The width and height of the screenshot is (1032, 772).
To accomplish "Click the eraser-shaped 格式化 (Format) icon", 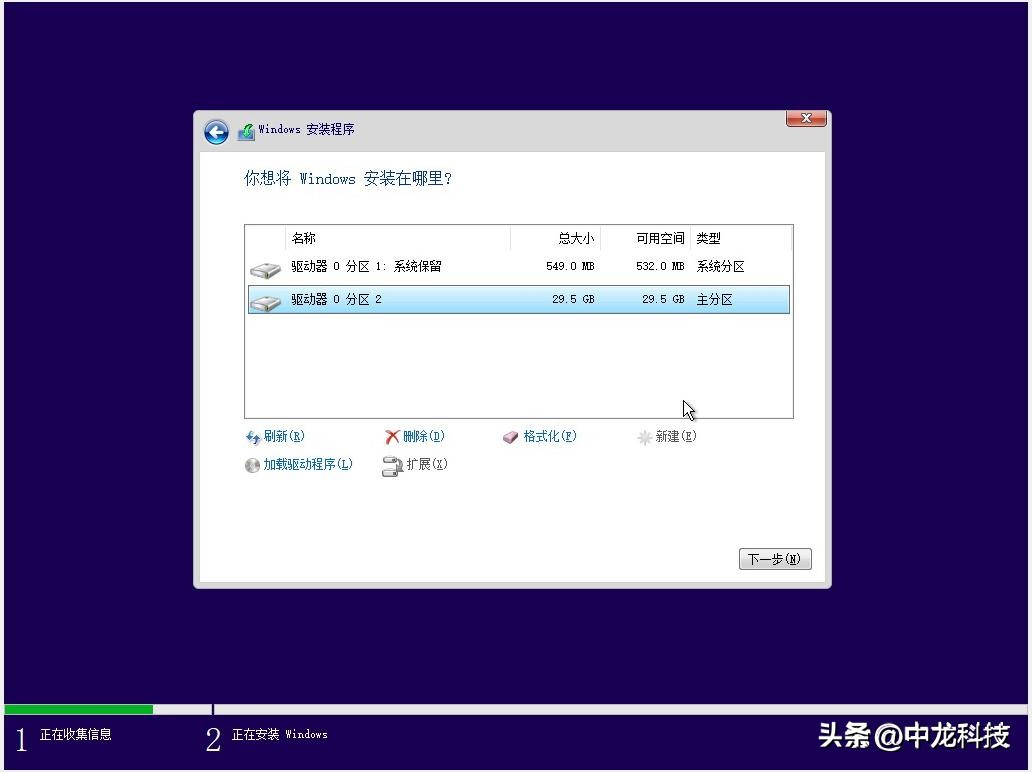I will point(510,436).
